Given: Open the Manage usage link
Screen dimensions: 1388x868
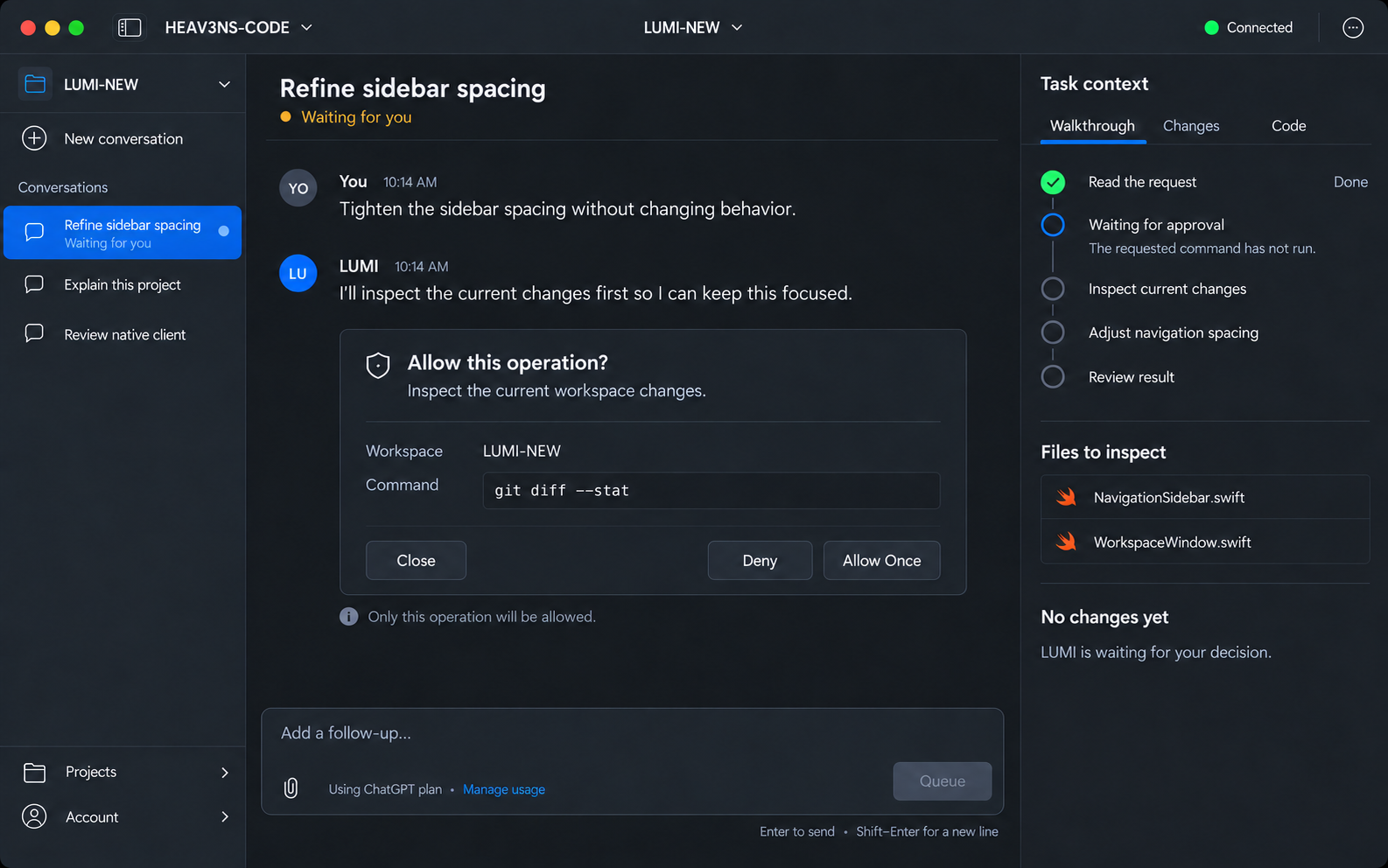Looking at the screenshot, I should click(504, 789).
